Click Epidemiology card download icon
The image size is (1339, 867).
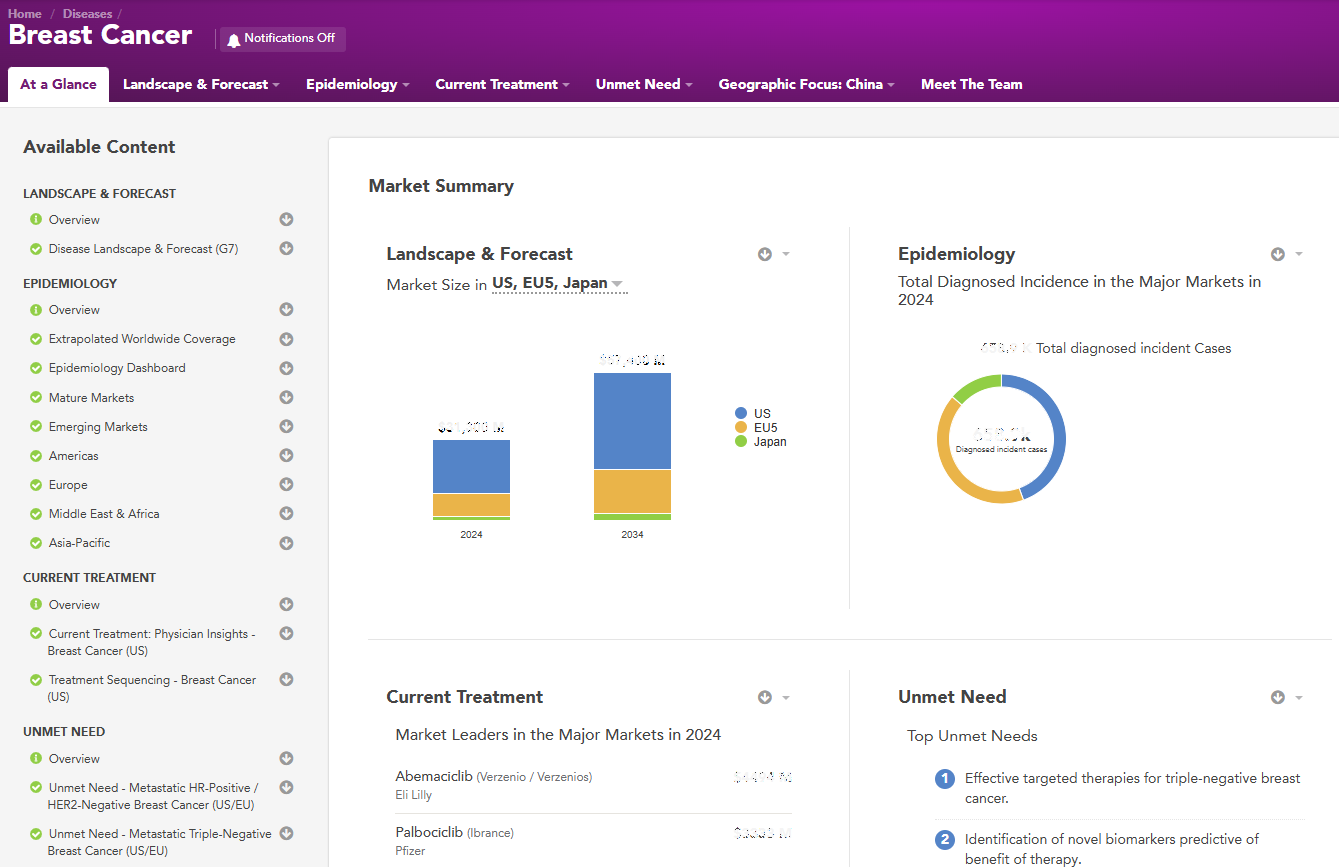tap(1277, 254)
